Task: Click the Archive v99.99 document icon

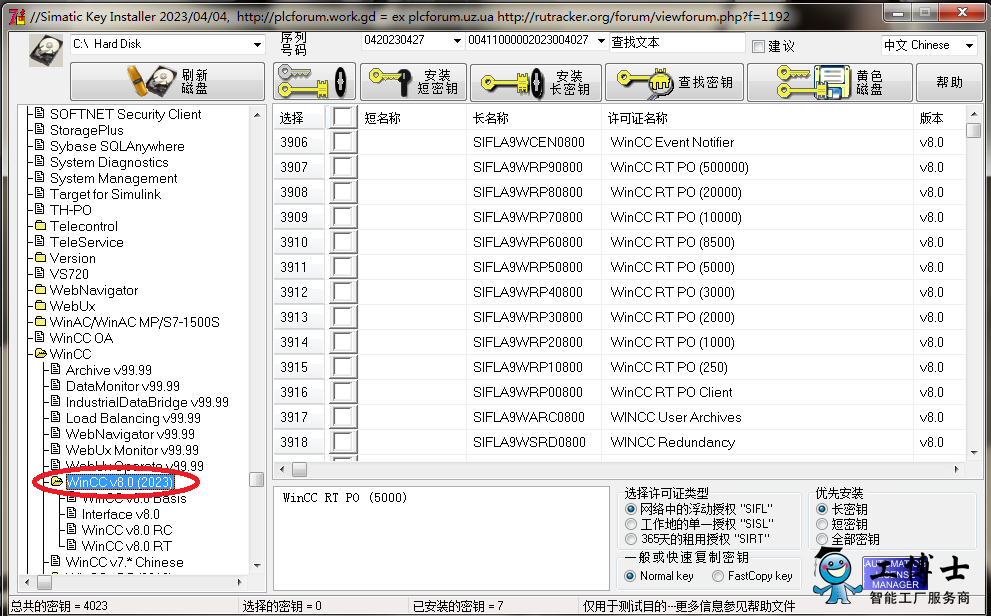Action: coord(56,370)
